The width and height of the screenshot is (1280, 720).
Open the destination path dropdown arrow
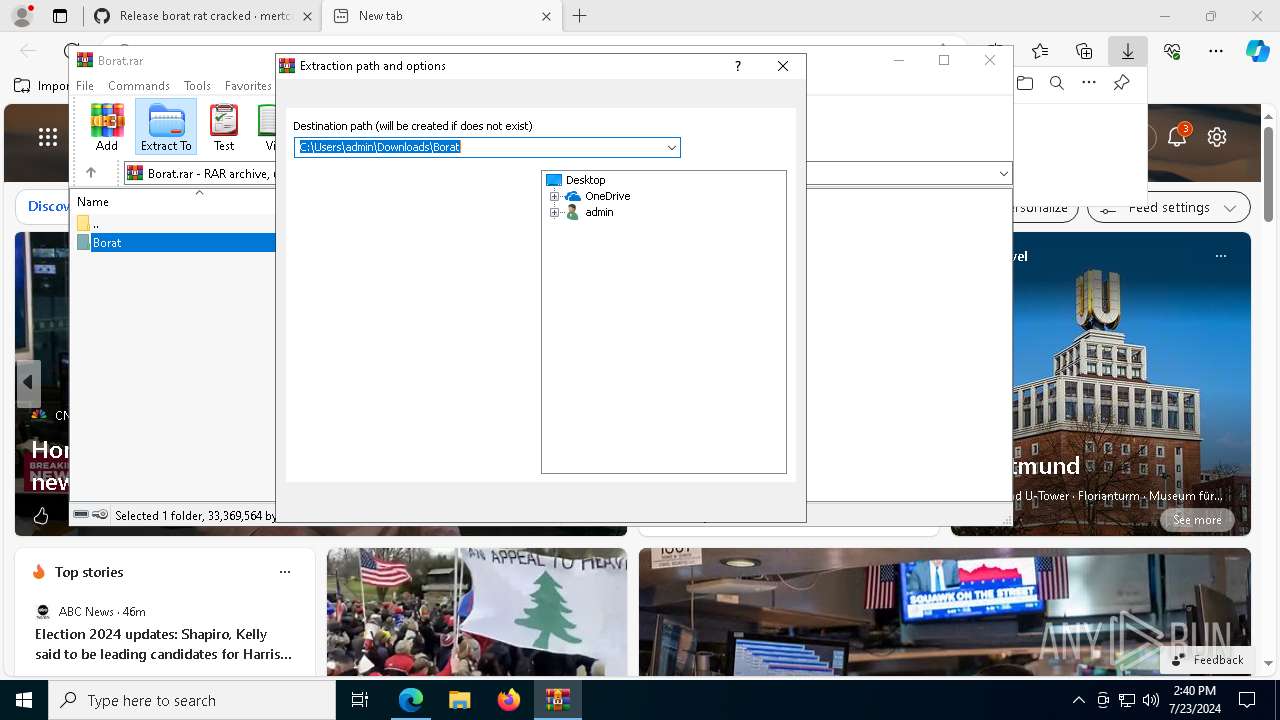[672, 147]
